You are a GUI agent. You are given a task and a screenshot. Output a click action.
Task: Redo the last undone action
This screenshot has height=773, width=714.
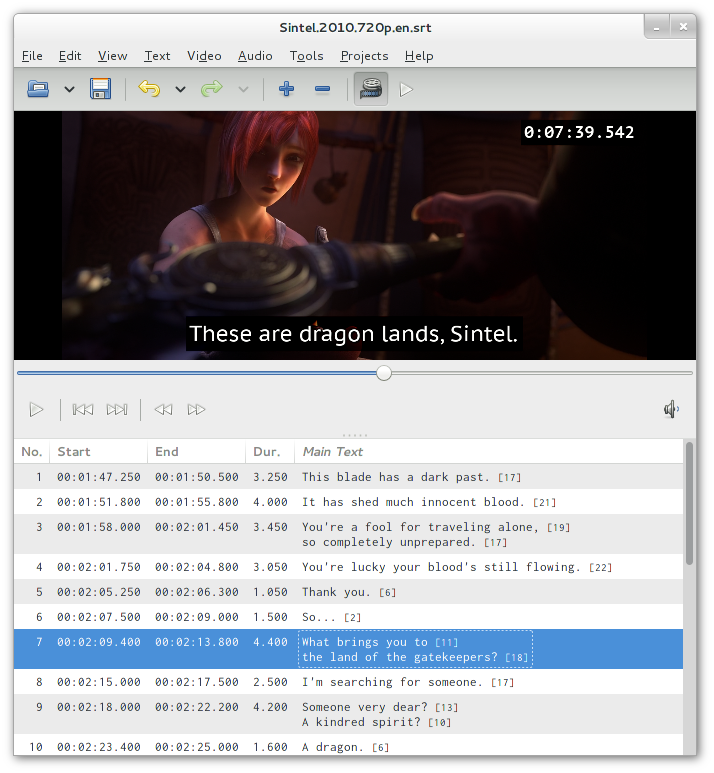pyautogui.click(x=212, y=89)
